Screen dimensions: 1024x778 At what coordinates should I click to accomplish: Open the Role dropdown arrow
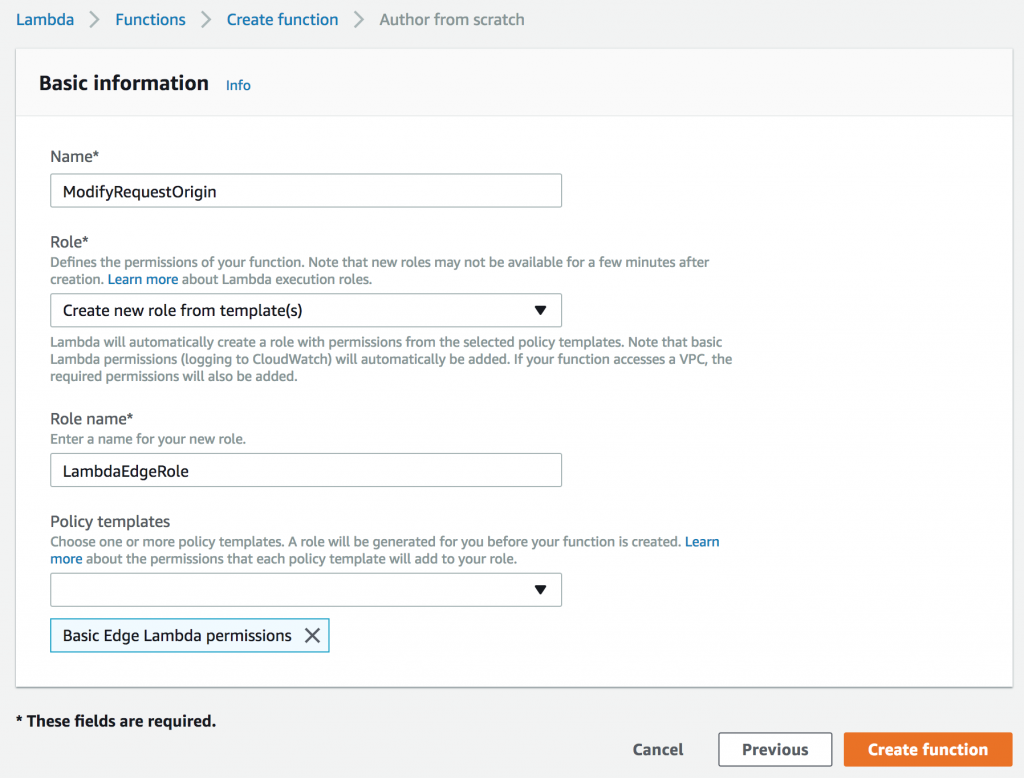click(x=540, y=310)
